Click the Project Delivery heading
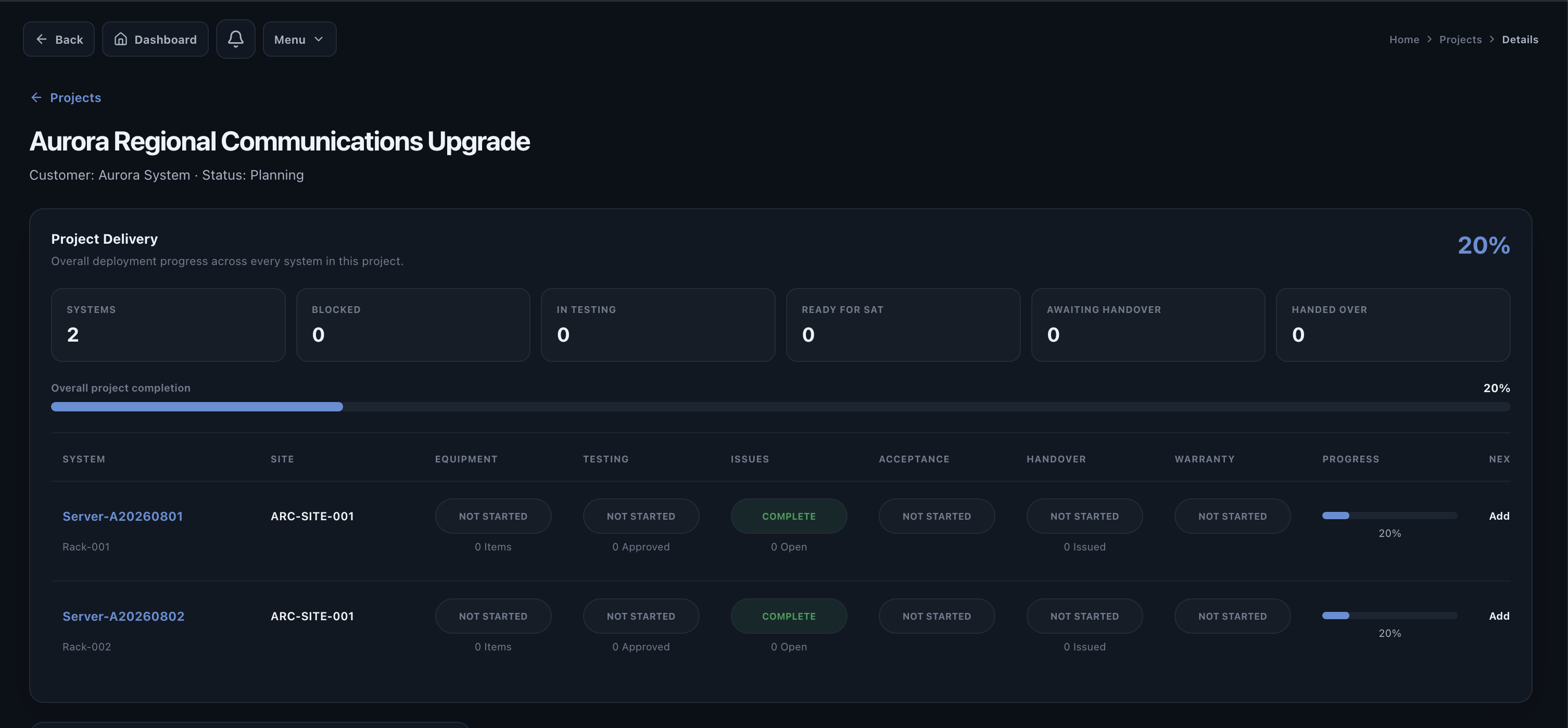Viewport: 1568px width, 728px height. coord(104,239)
